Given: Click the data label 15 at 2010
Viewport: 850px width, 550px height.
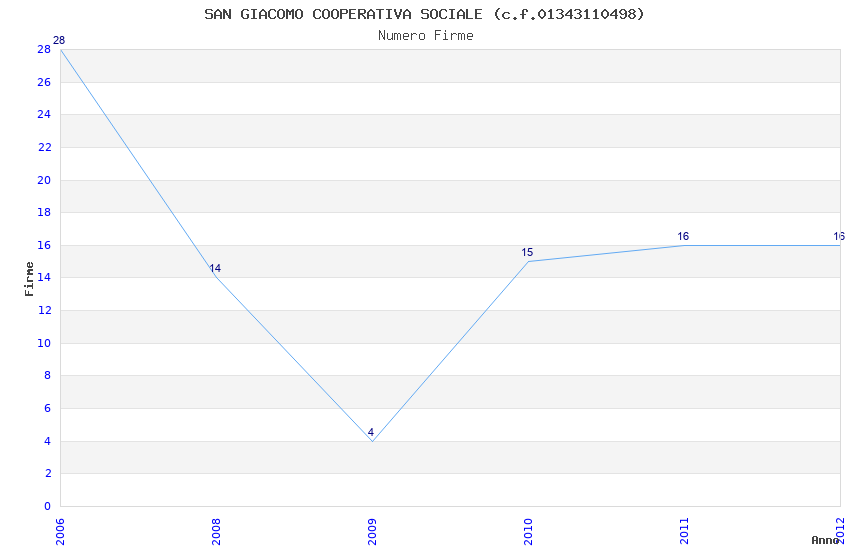Looking at the screenshot, I should 527,252.
